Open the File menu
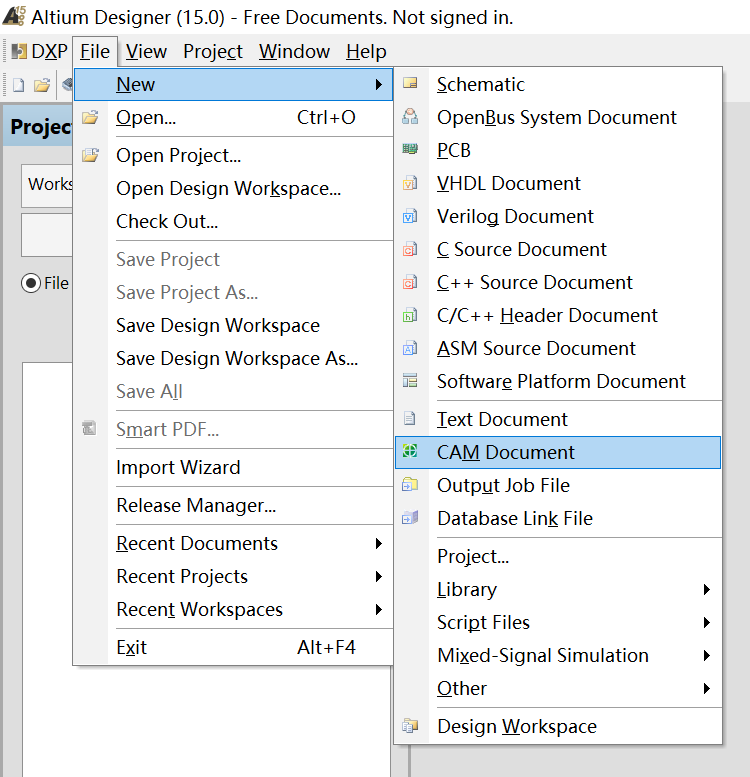The width and height of the screenshot is (750, 777). (95, 52)
